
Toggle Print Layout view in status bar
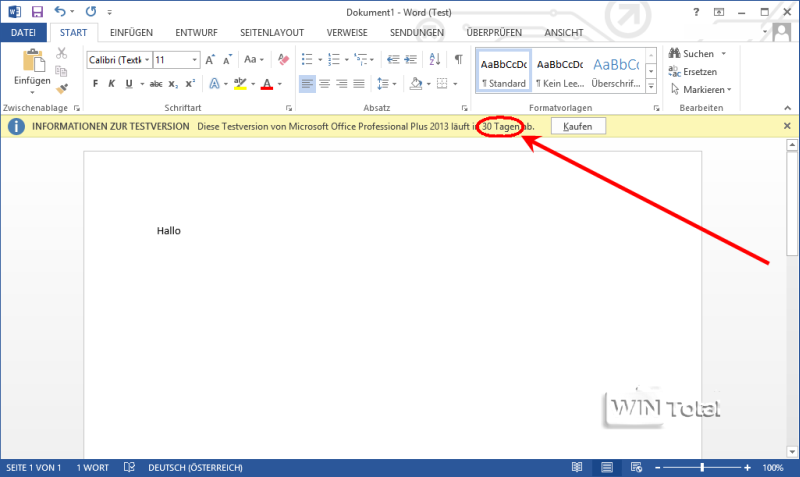tap(607, 467)
